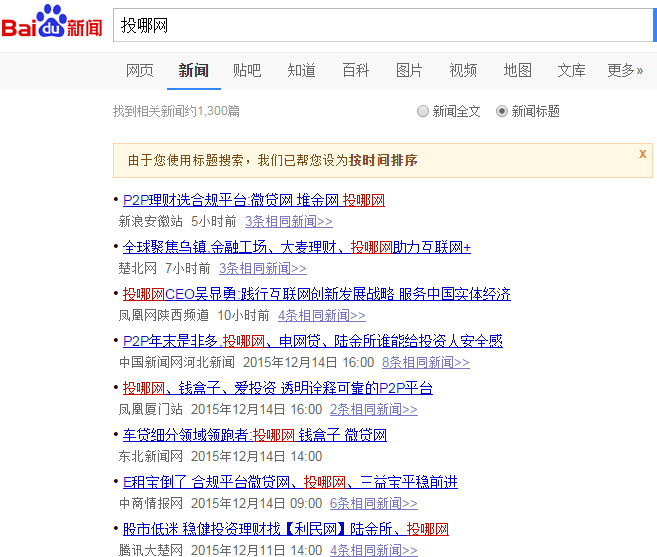
Task: Click source text 中国新闻网河北新闻
Action: (x=176, y=362)
